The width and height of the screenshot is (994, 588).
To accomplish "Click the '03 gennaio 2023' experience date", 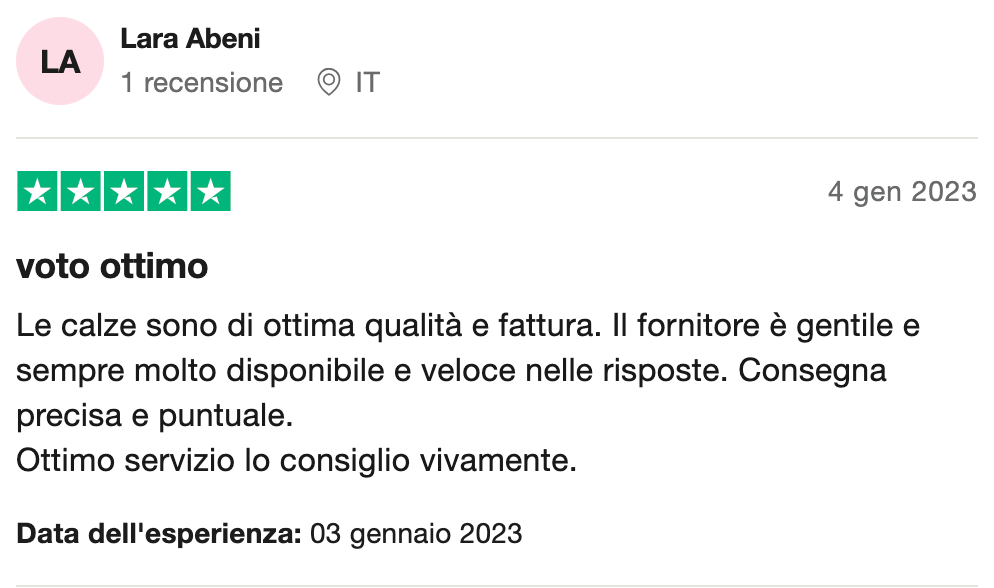I will (416, 534).
